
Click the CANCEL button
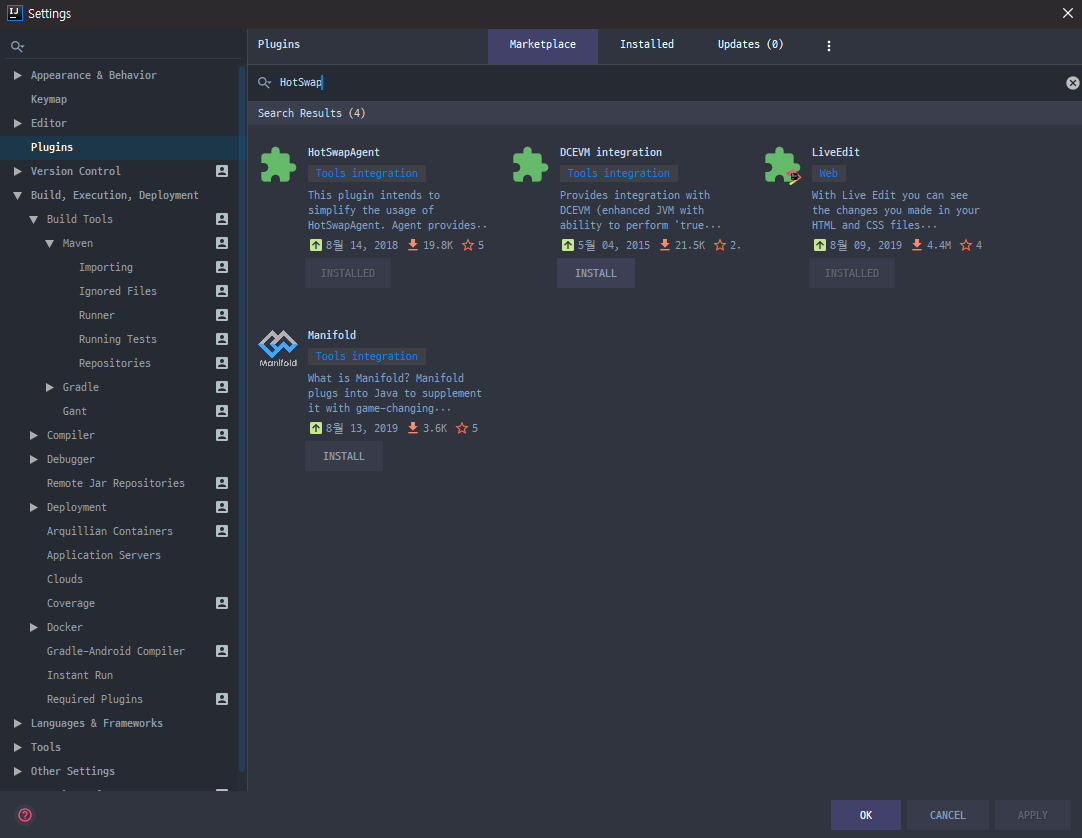point(947,815)
